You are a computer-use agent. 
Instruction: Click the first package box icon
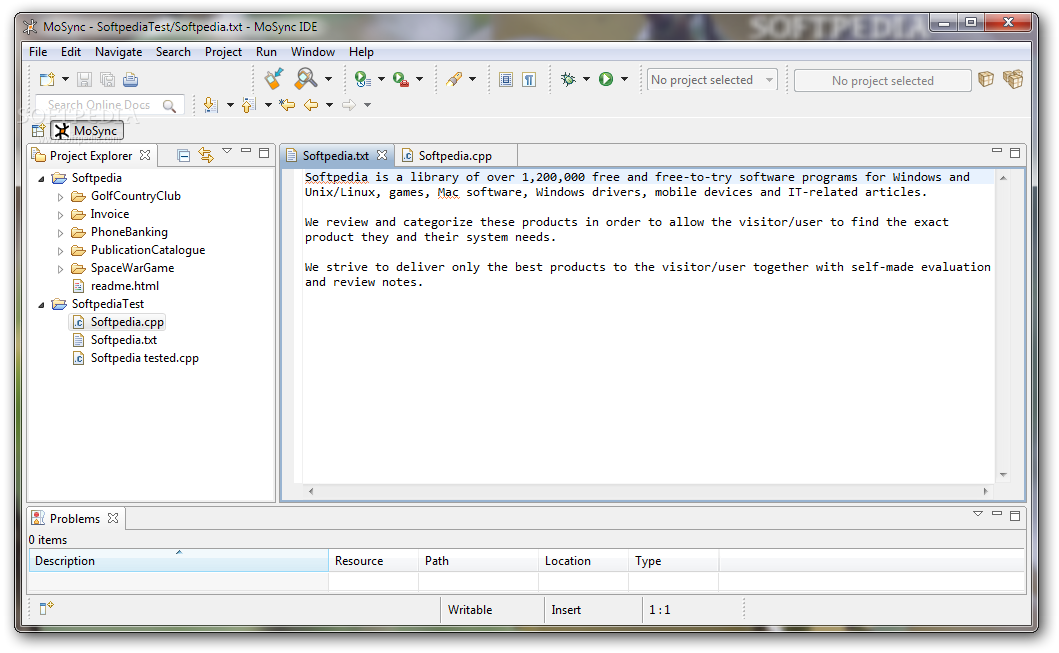point(986,80)
